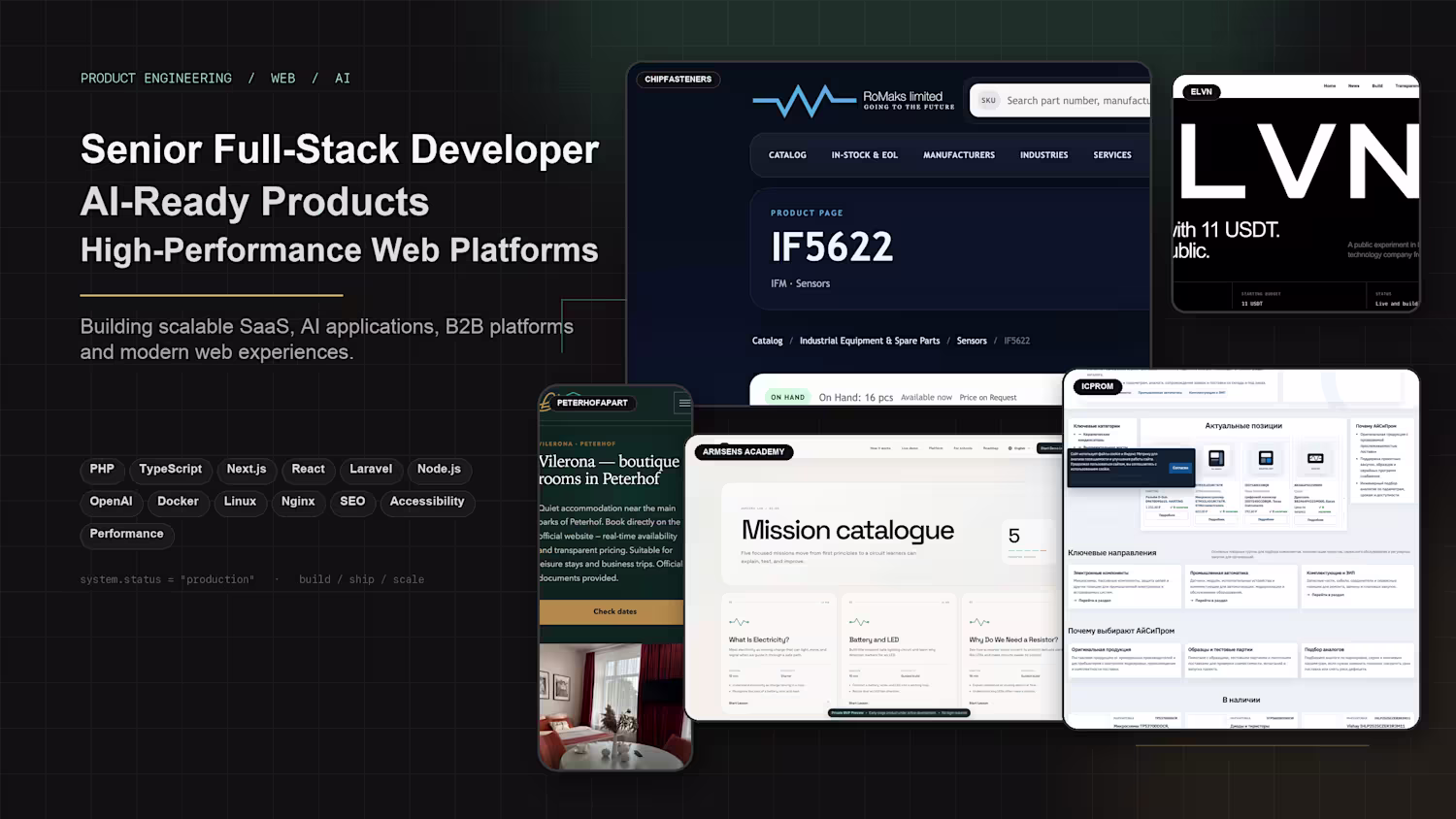1456x819 pixels.
Task: Click the globe icon beside English in Armsens
Action: click(x=1010, y=448)
